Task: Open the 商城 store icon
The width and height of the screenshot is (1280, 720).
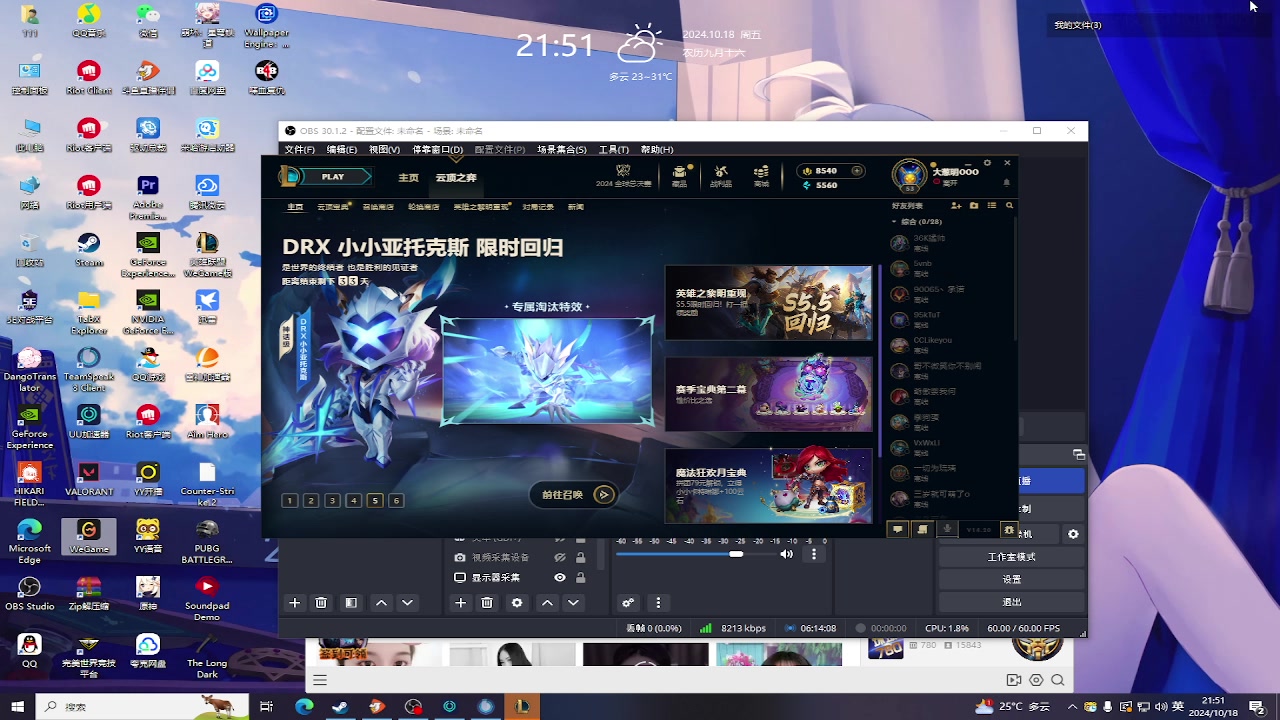Action: pos(761,176)
